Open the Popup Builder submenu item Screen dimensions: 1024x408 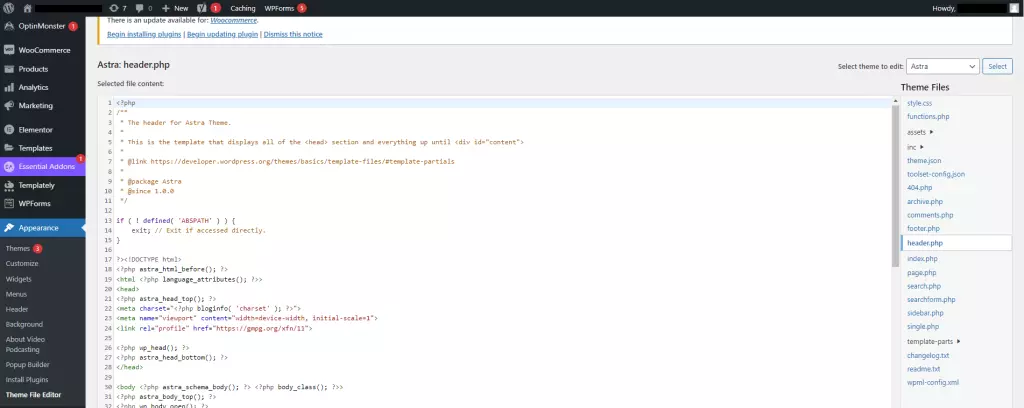27,365
